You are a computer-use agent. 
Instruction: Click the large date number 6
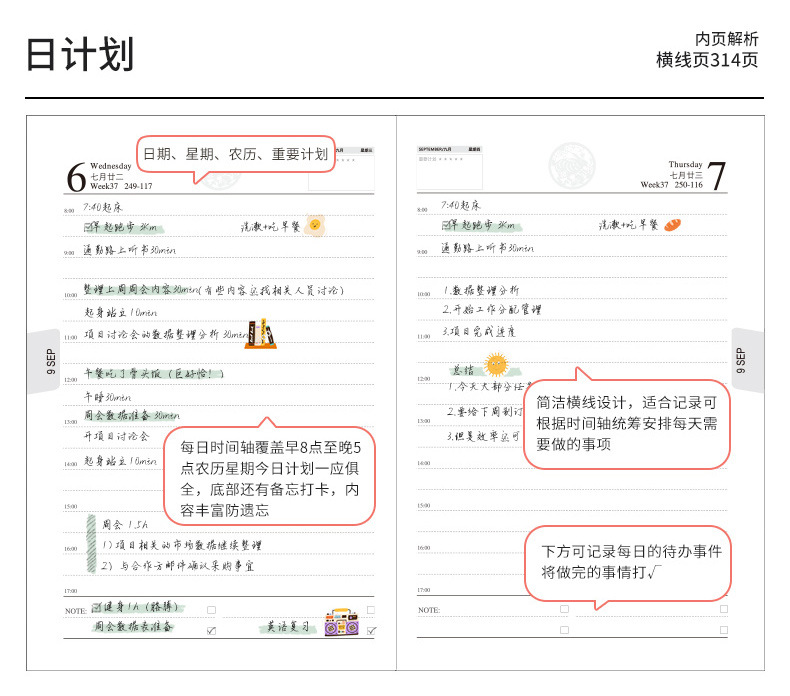[x=77, y=177]
